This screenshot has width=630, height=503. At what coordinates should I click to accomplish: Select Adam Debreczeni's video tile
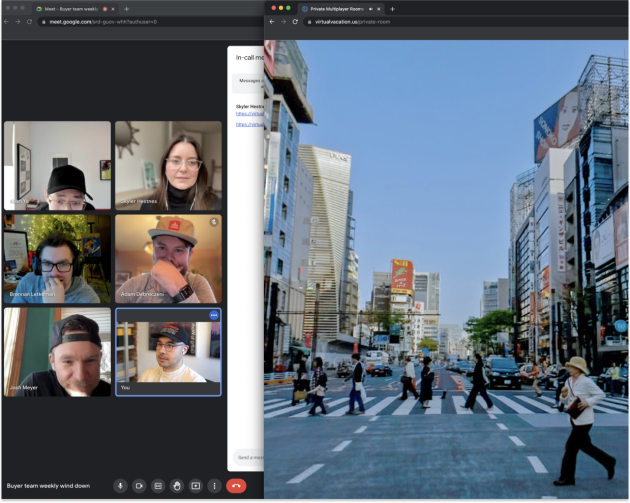(168, 259)
